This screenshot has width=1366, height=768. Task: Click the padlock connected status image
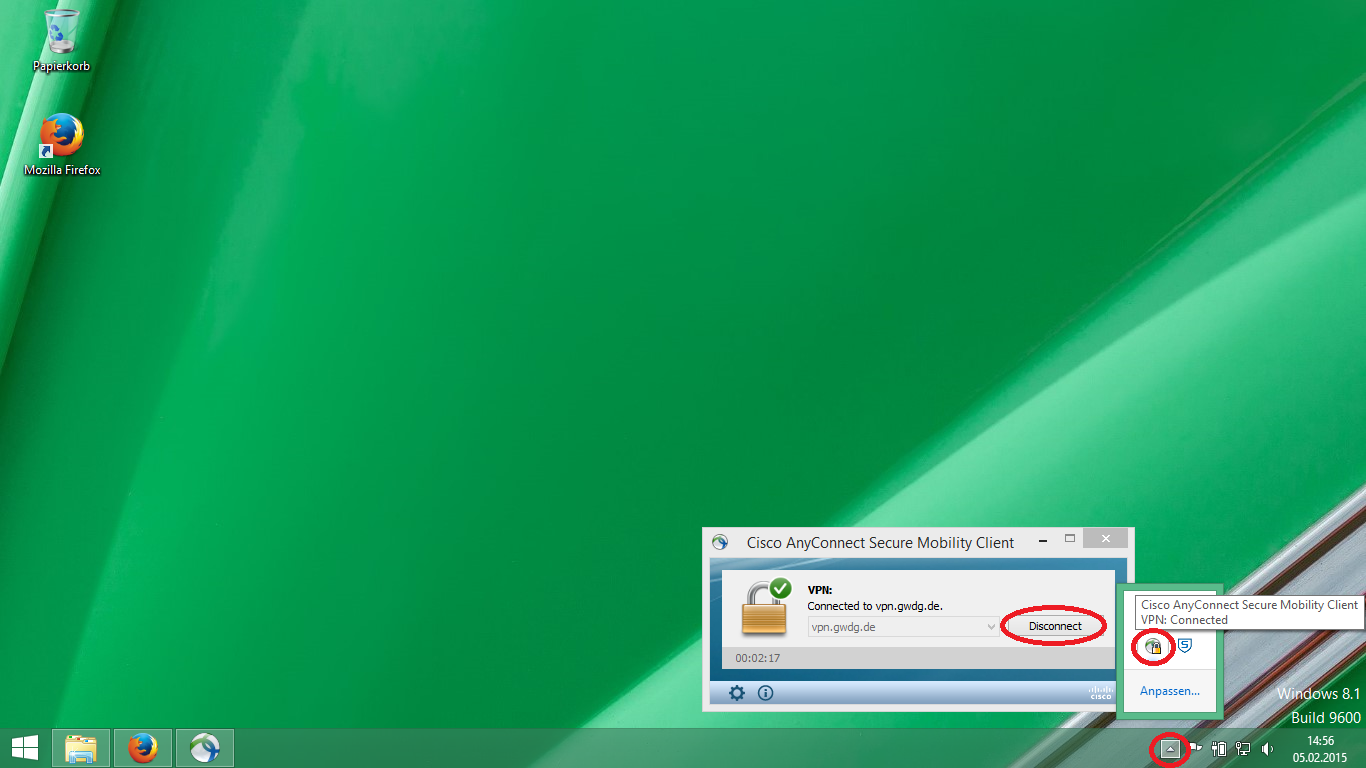tap(766, 606)
